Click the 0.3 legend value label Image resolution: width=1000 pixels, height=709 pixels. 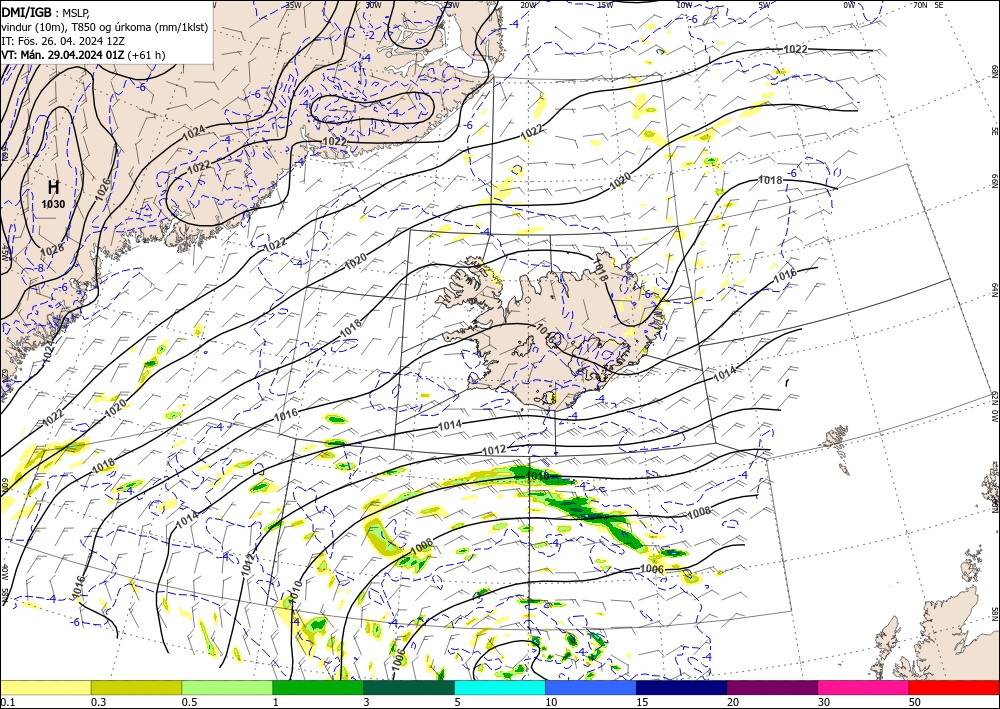98,702
